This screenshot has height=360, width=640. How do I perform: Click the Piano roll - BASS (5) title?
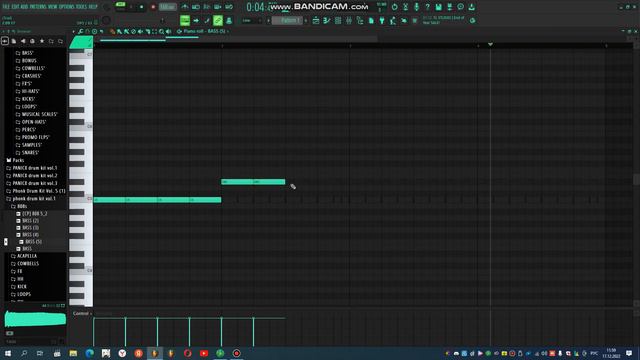(x=204, y=31)
